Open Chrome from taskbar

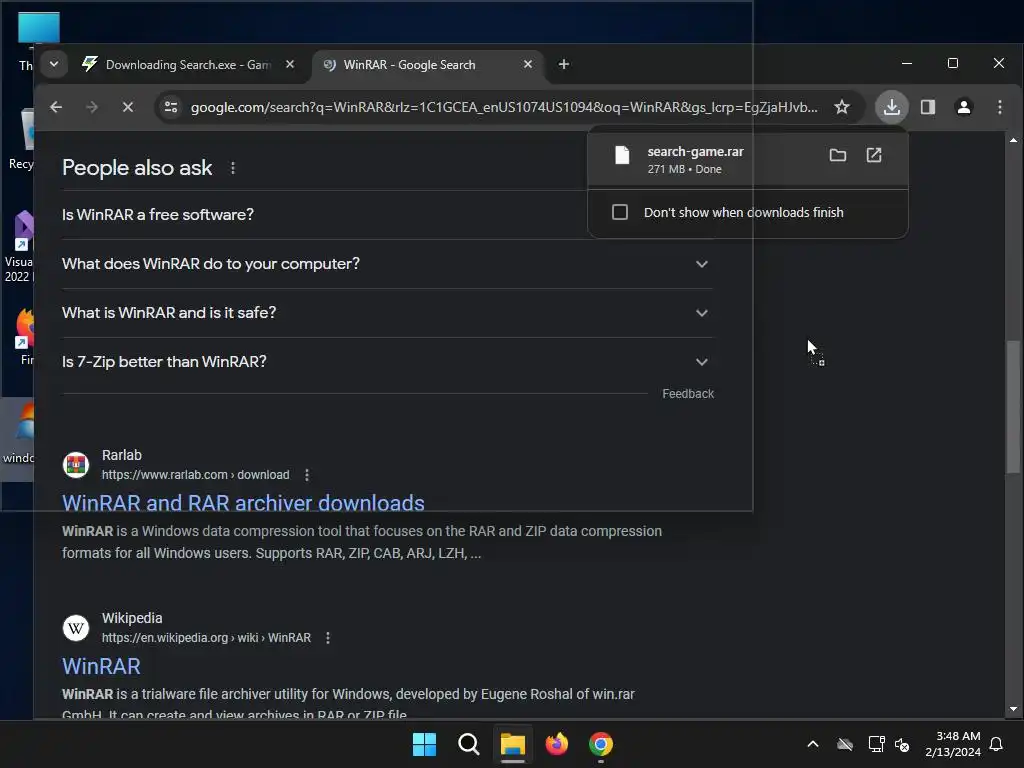coord(601,744)
